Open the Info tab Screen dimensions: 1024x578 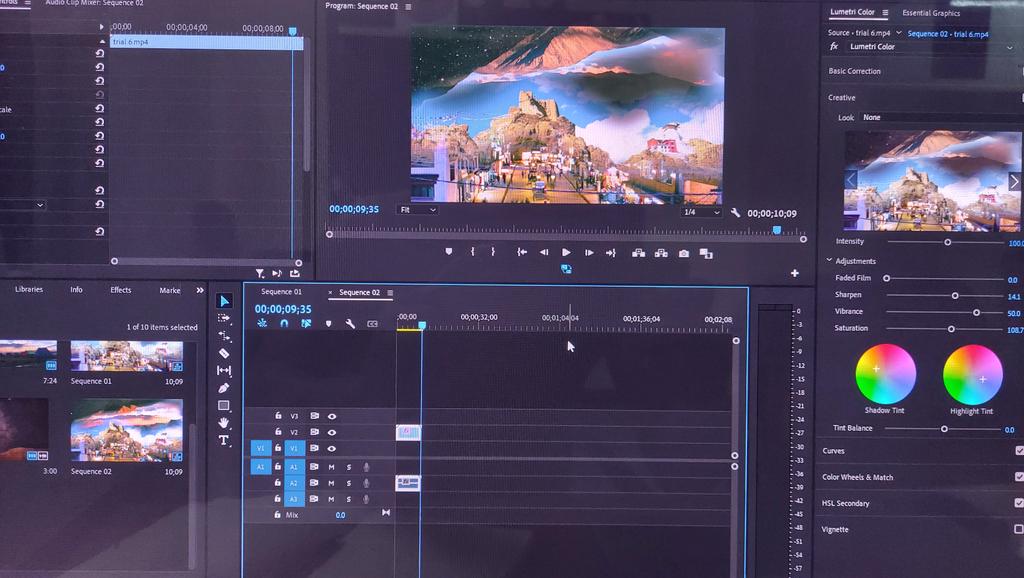click(76, 289)
